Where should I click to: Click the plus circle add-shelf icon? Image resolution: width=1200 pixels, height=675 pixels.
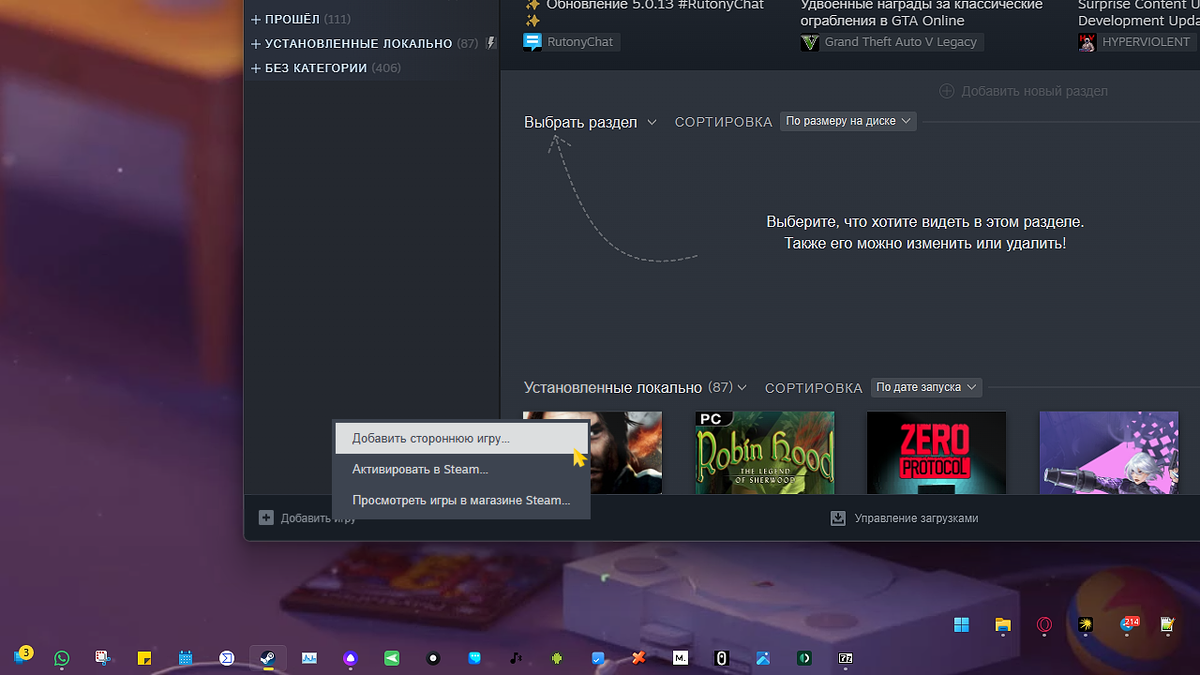[946, 91]
